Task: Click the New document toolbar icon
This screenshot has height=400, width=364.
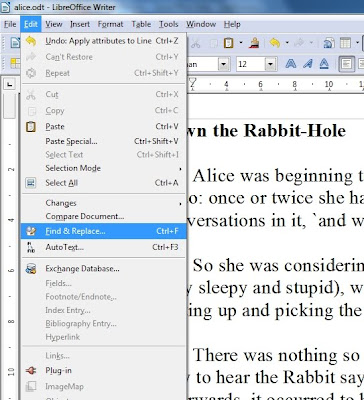Action: 15,43
